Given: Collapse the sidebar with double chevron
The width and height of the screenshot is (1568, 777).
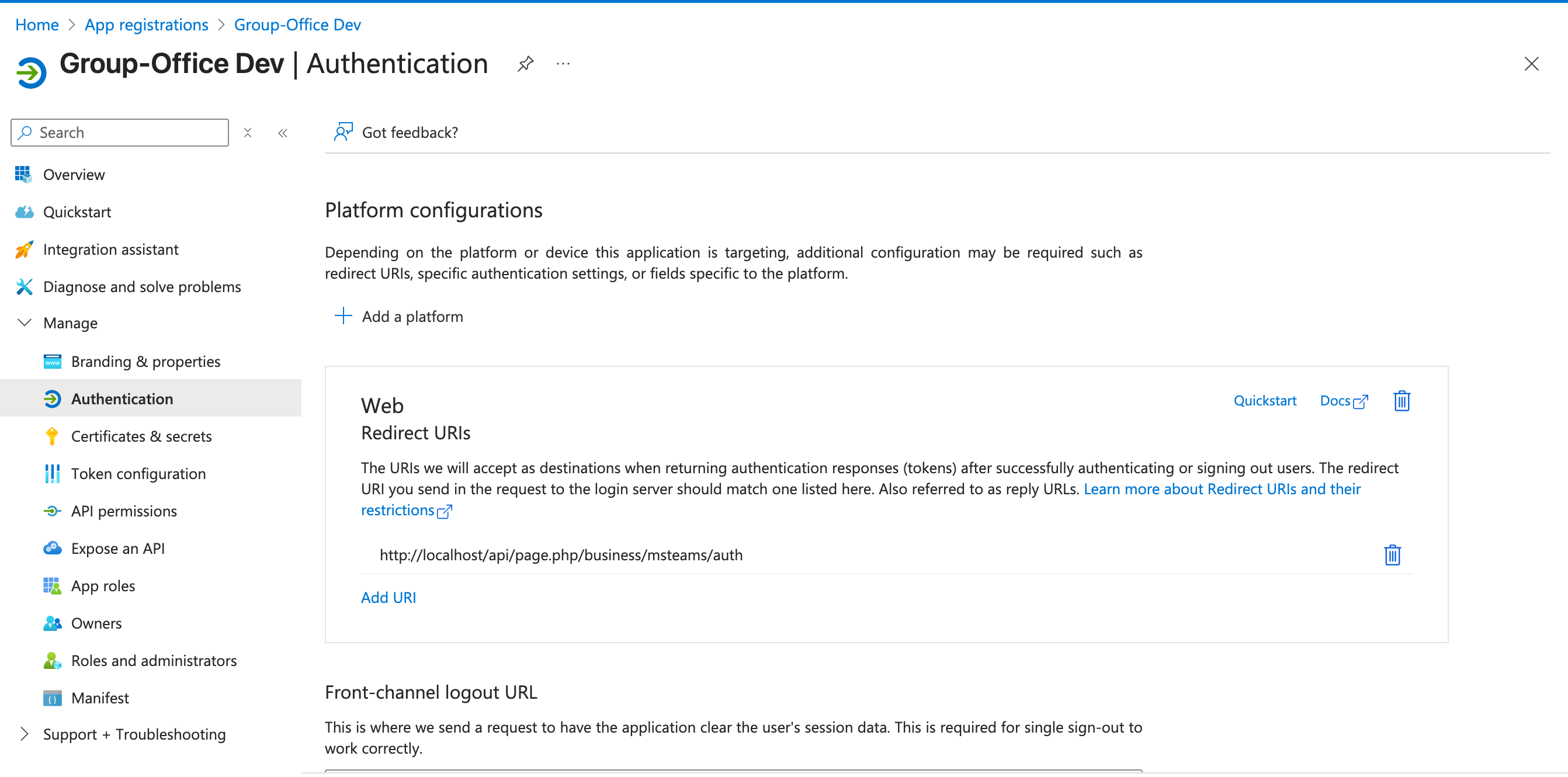Looking at the screenshot, I should 283,133.
